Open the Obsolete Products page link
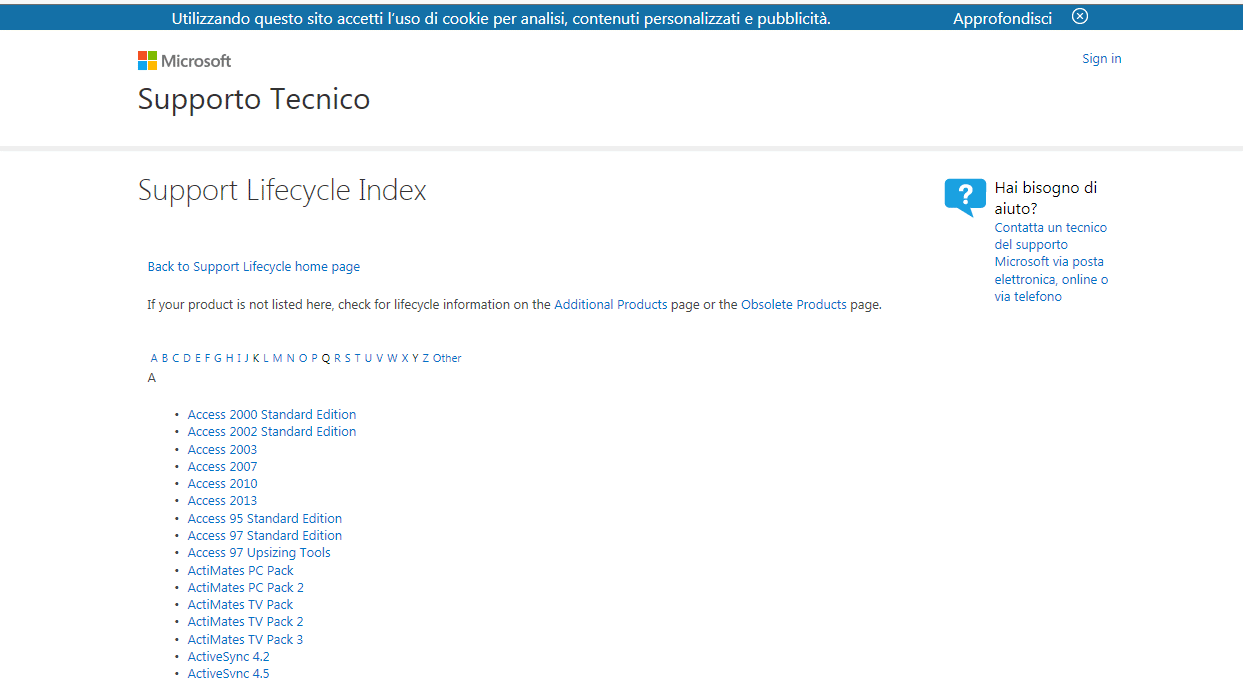Image resolution: width=1243 pixels, height=678 pixels. (x=794, y=305)
